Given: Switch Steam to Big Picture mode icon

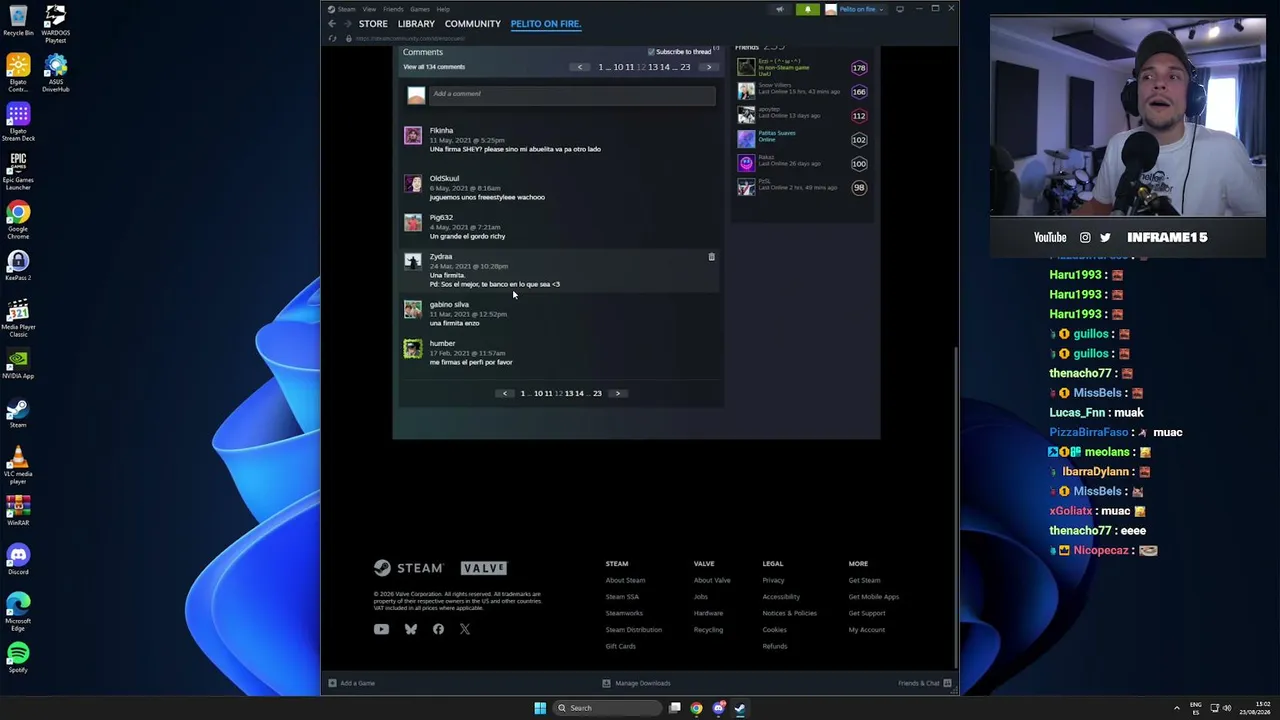Looking at the screenshot, I should 900,9.
